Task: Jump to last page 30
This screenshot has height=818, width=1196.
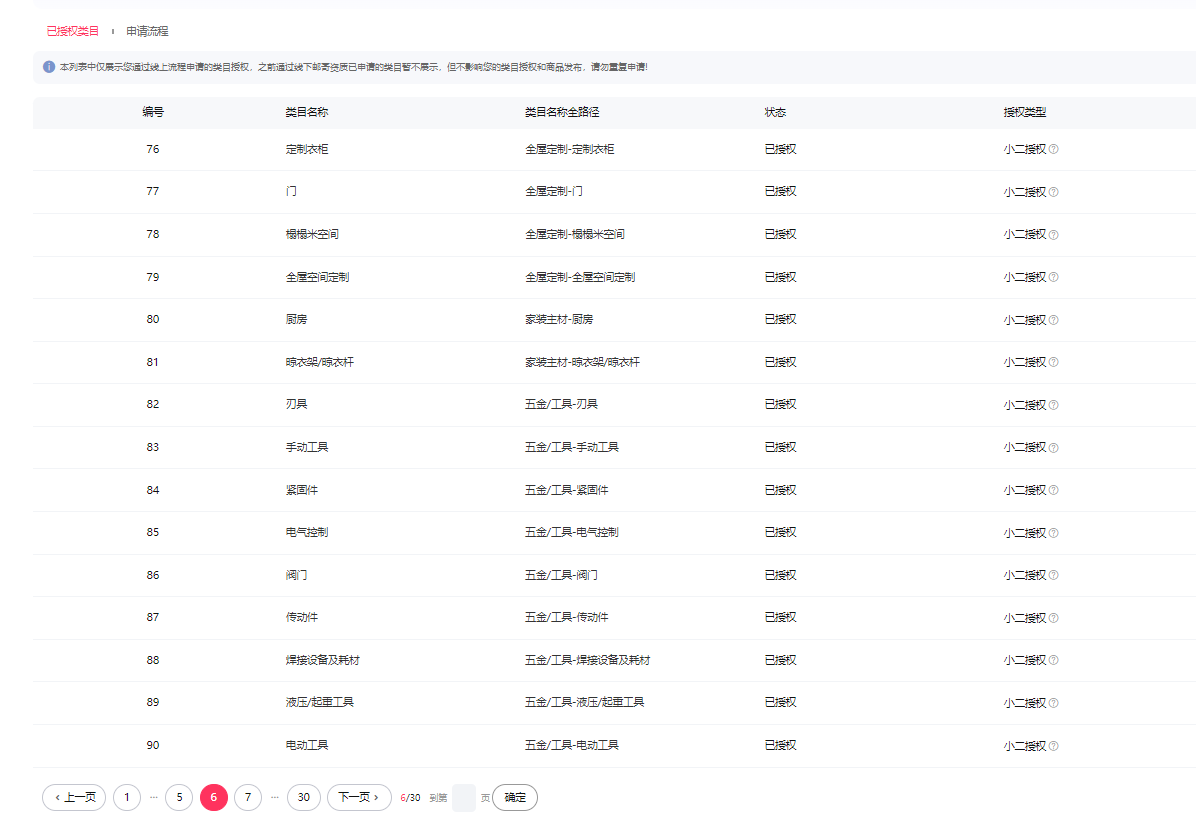Action: [x=304, y=797]
